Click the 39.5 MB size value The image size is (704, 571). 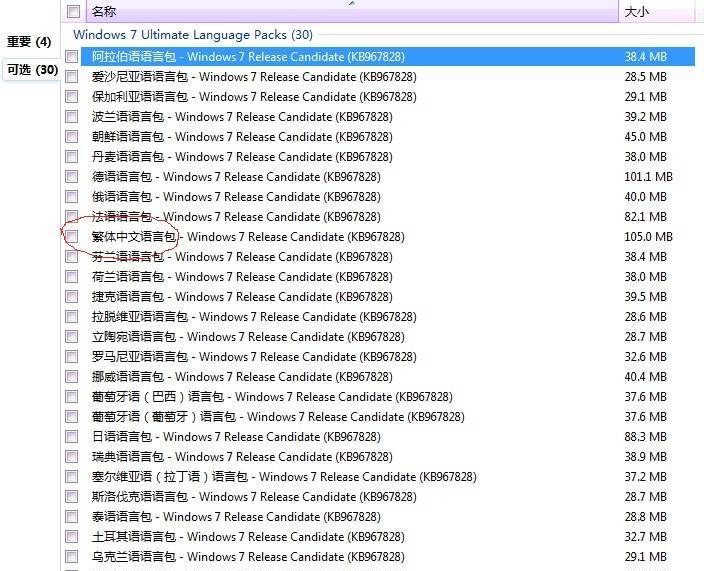(x=646, y=297)
